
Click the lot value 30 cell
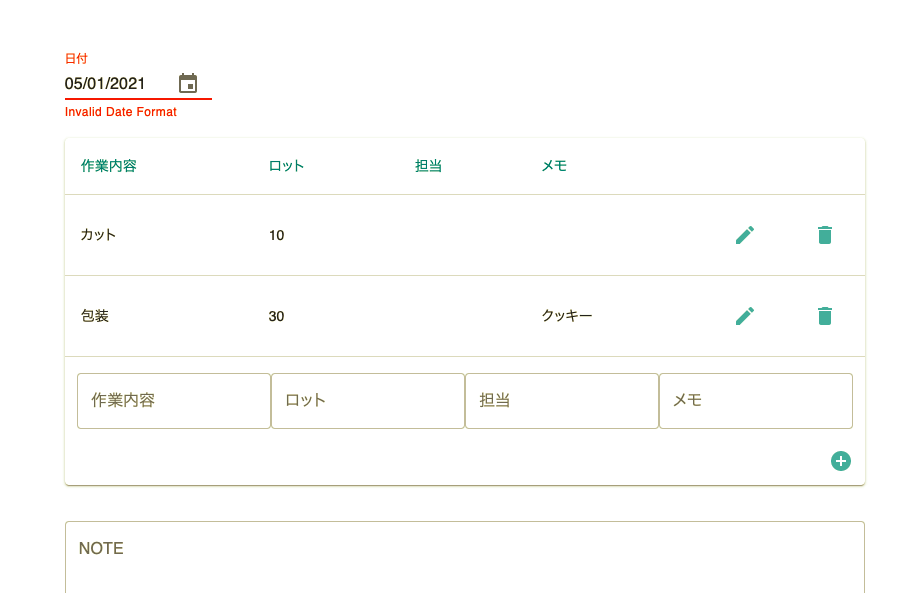coord(277,316)
